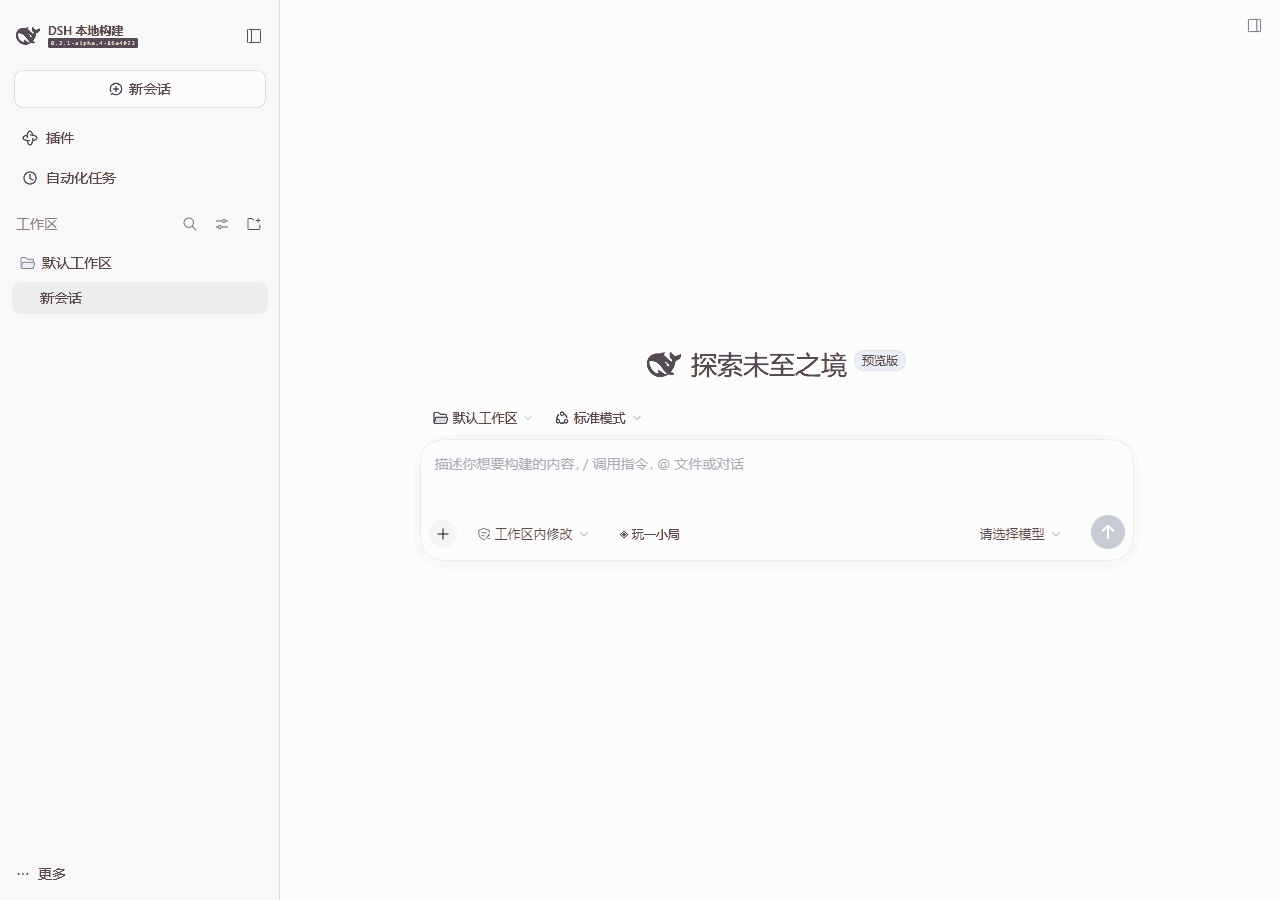Click the 预览版 badge

point(880,361)
